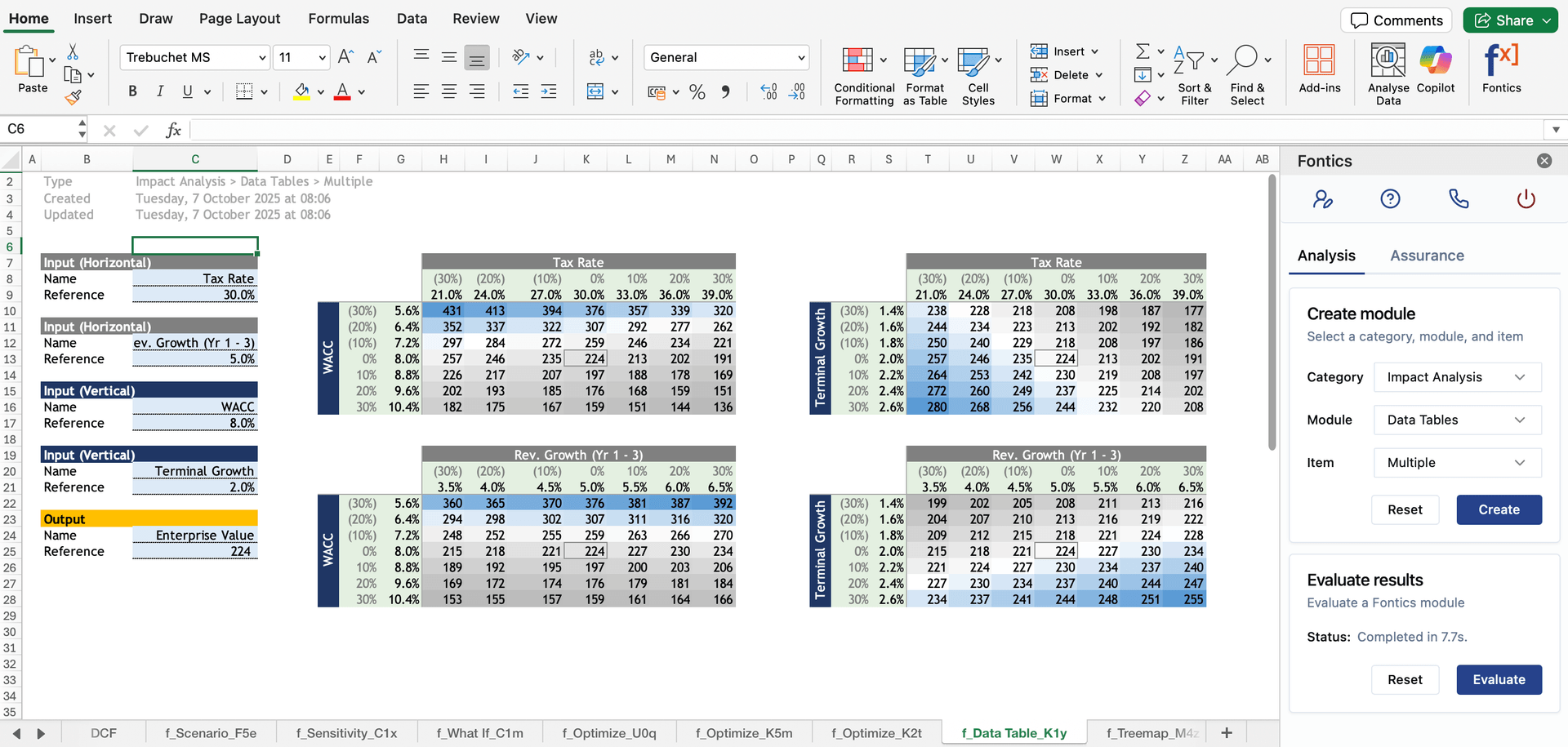The height and width of the screenshot is (747, 1568).
Task: Click the Evaluate button under Evaluate results
Action: point(1499,679)
